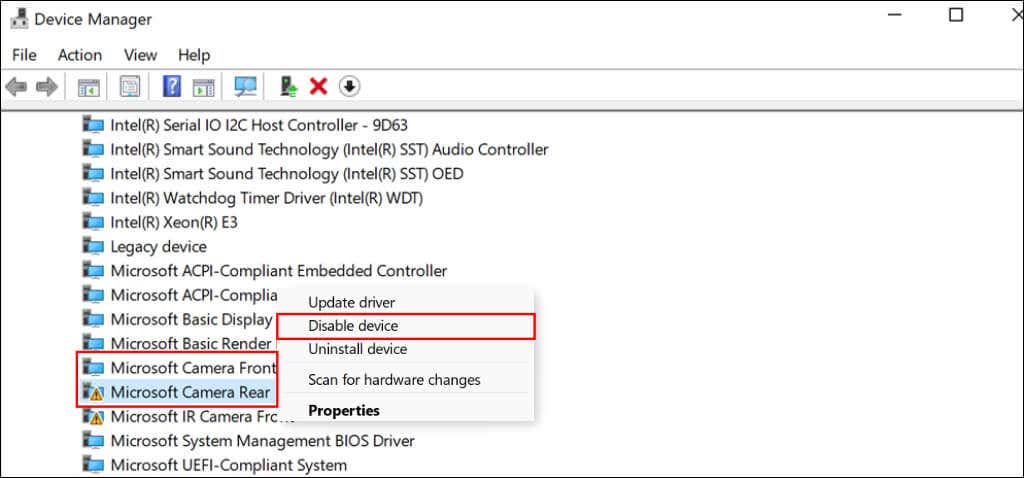This screenshot has width=1024, height=478.
Task: Click the Properties sheet toolbar icon
Action: (130, 86)
